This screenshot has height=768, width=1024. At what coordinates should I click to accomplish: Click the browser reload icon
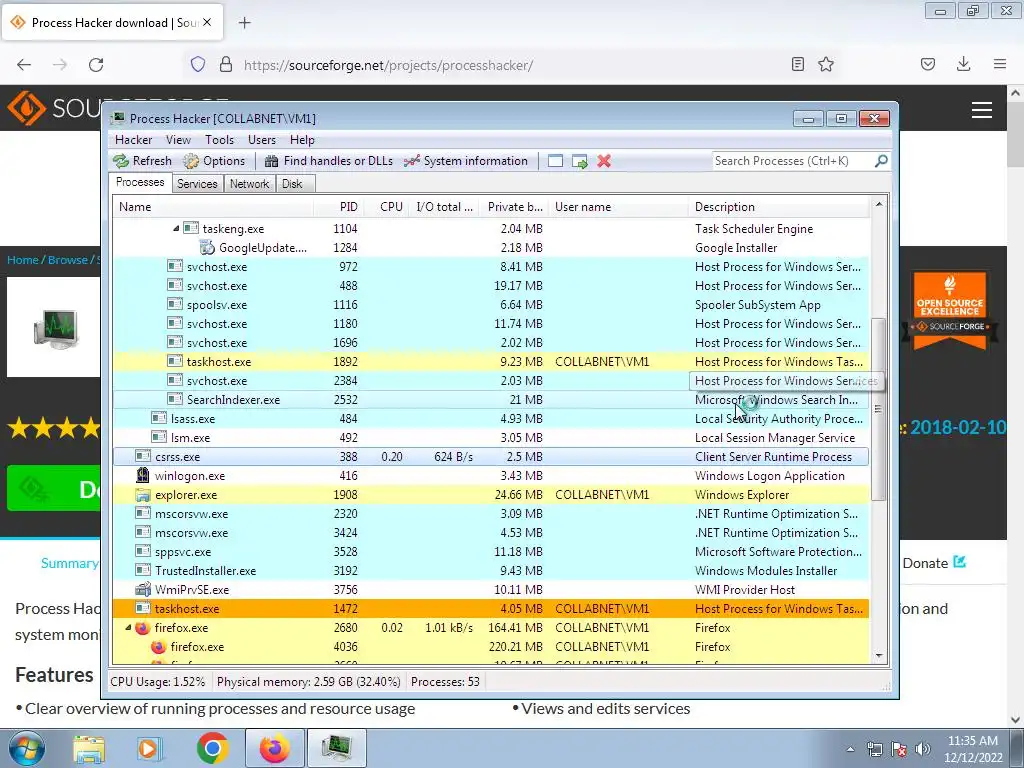pos(96,65)
